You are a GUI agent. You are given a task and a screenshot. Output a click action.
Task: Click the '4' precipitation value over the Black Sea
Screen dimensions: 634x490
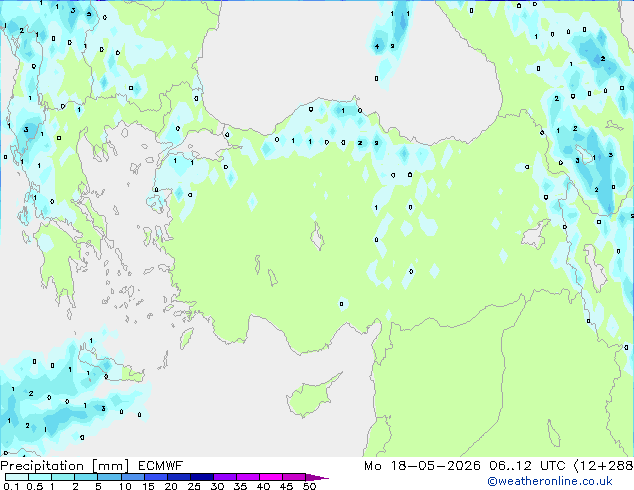(377, 46)
